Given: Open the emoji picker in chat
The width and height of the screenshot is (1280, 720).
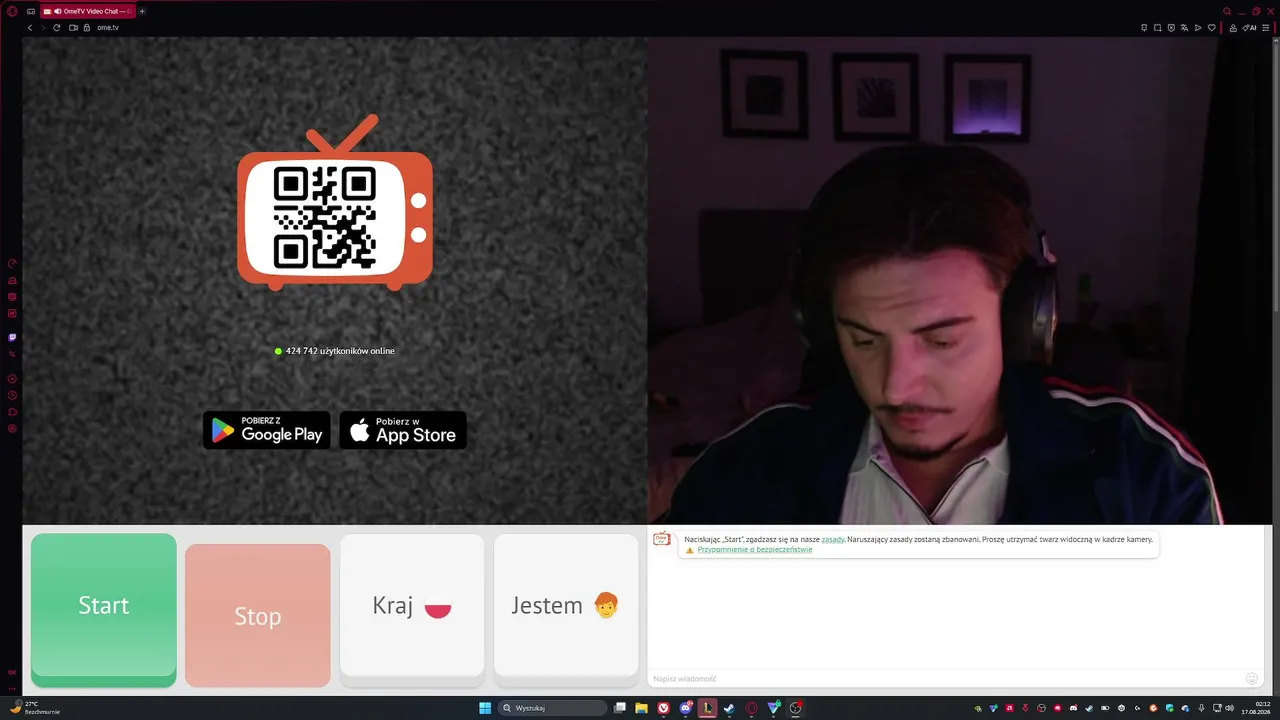Looking at the screenshot, I should point(1251,679).
